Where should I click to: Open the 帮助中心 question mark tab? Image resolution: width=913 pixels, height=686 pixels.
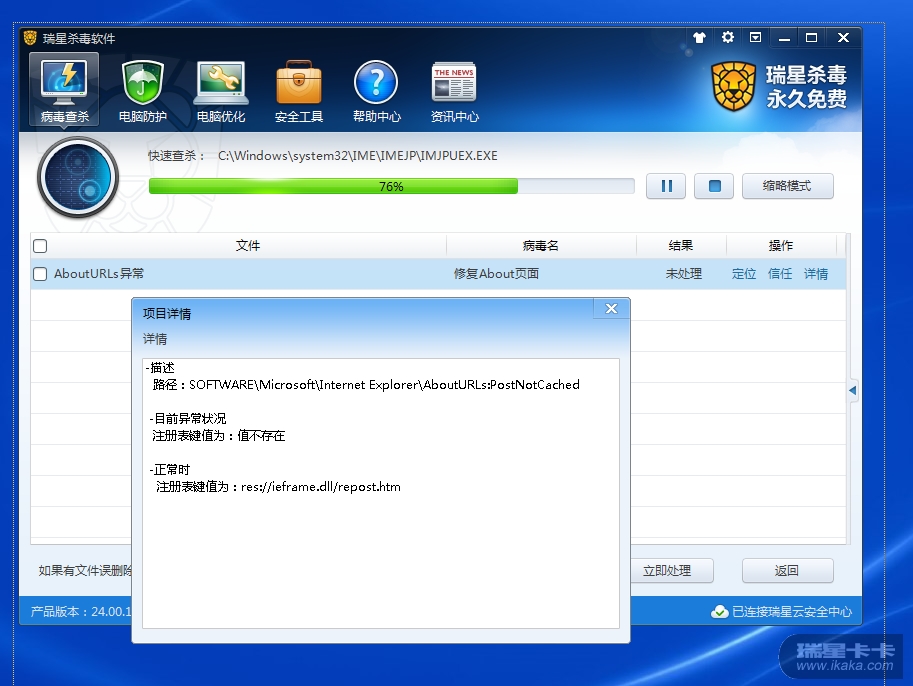pos(377,91)
